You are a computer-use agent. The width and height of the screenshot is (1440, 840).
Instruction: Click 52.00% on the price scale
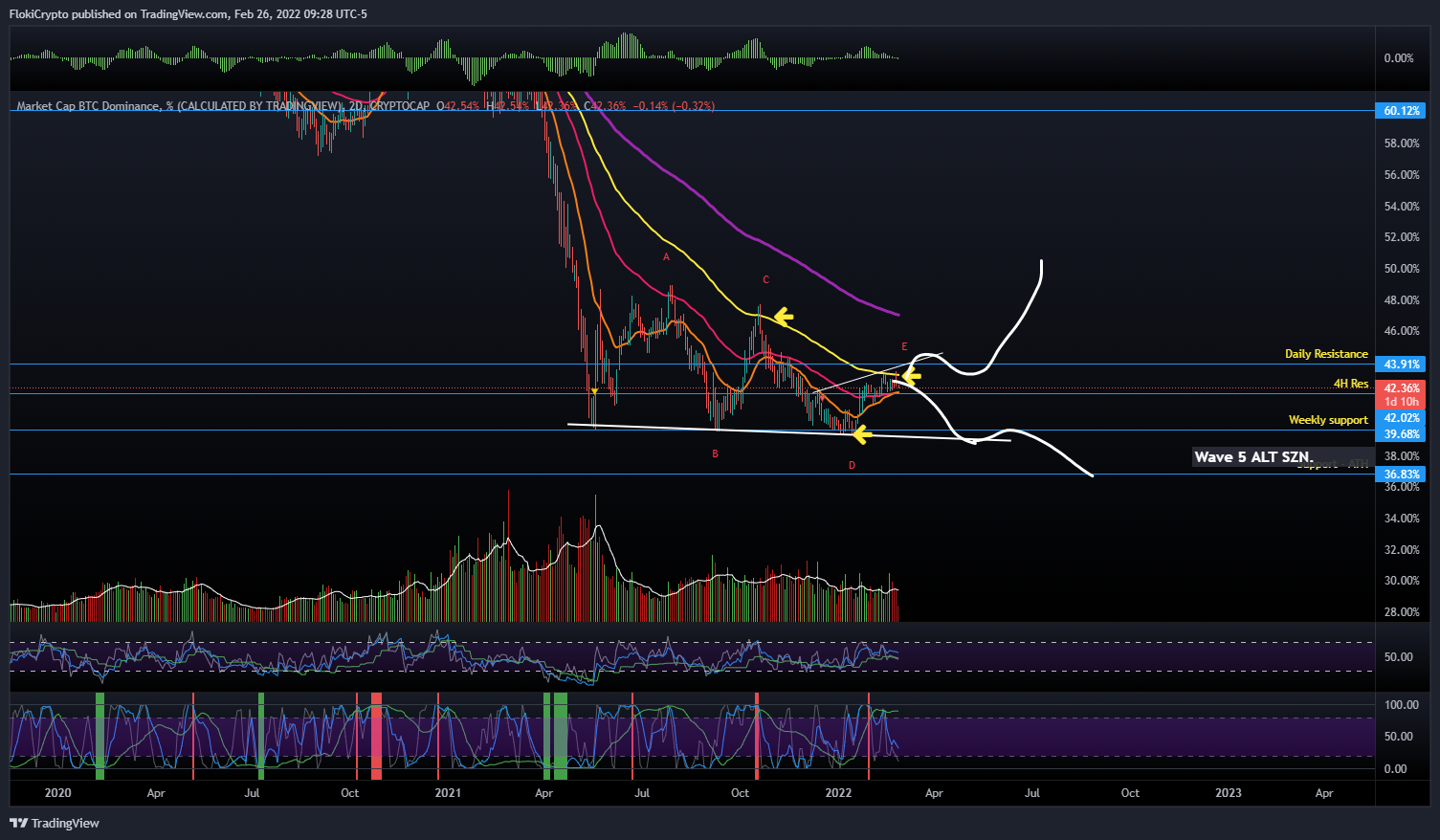(x=1402, y=237)
